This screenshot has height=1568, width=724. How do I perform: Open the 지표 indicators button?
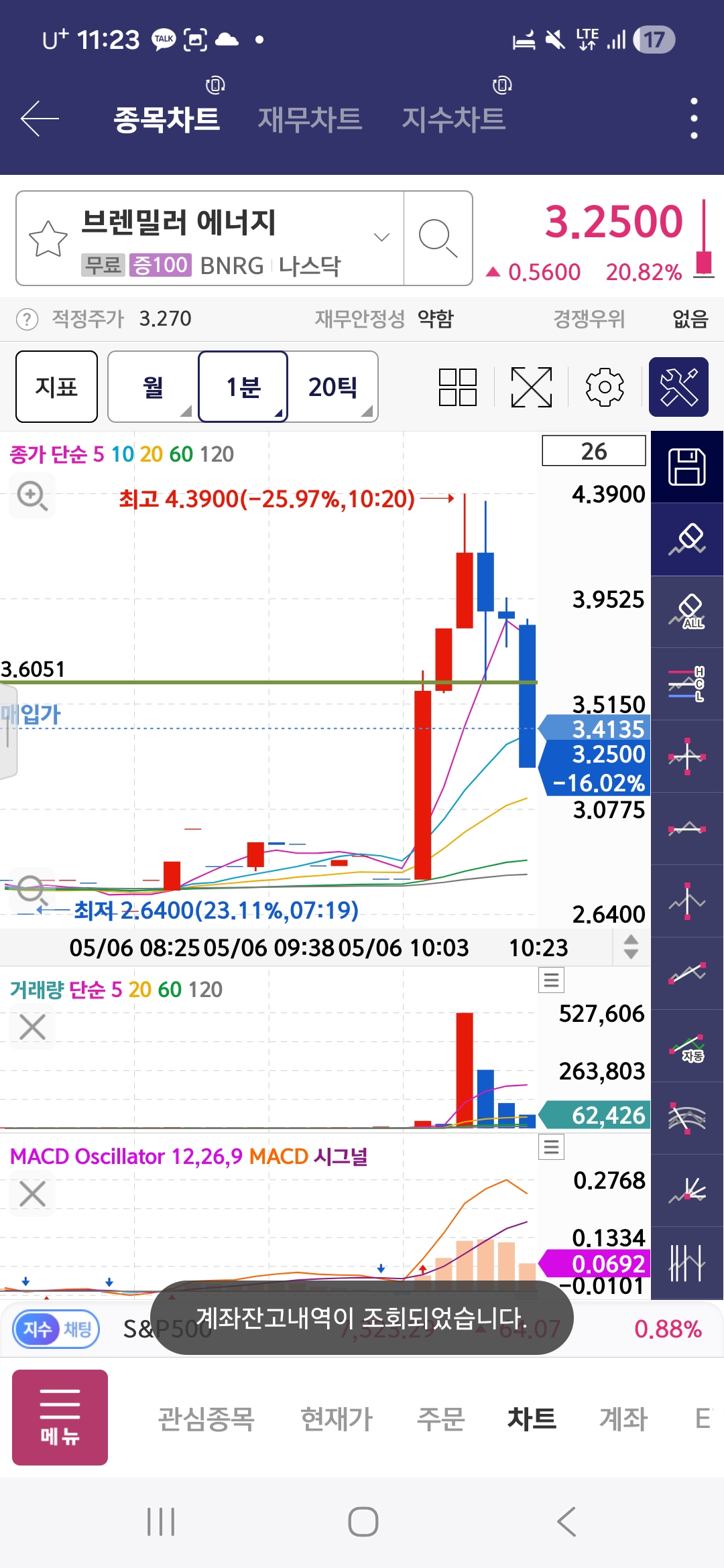click(57, 387)
